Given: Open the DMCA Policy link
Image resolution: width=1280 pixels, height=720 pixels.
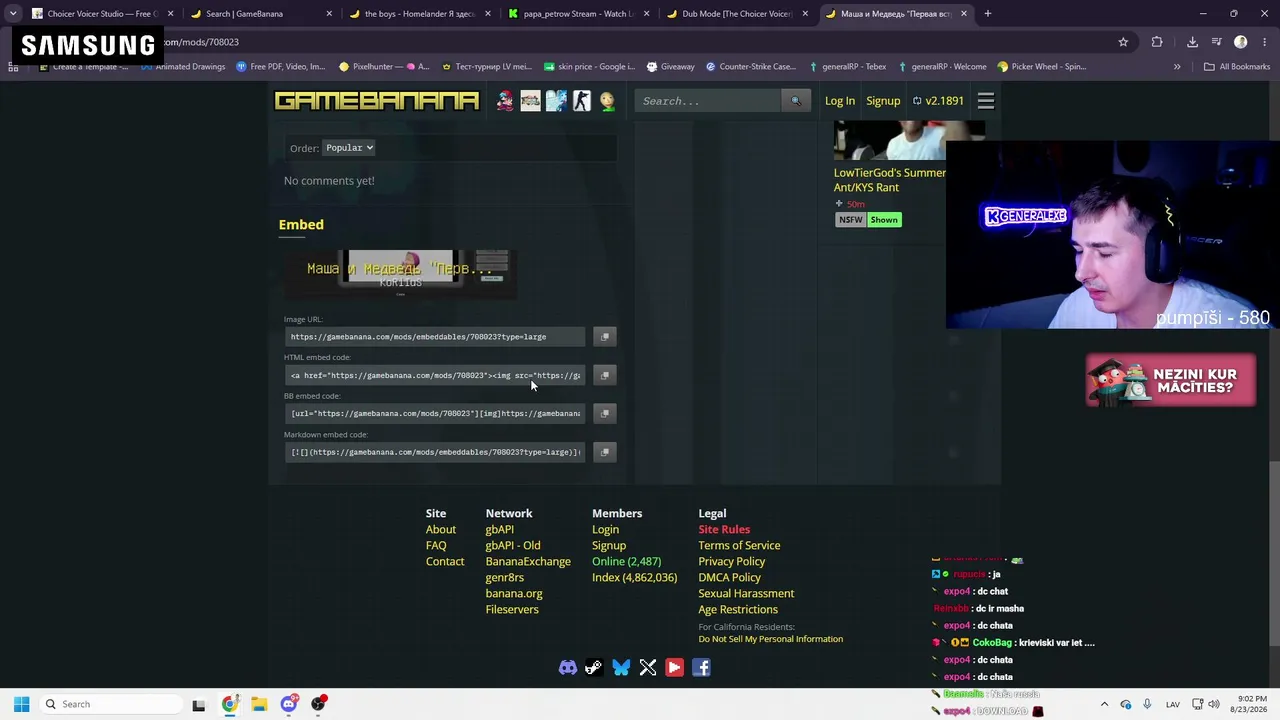Looking at the screenshot, I should click(730, 578).
